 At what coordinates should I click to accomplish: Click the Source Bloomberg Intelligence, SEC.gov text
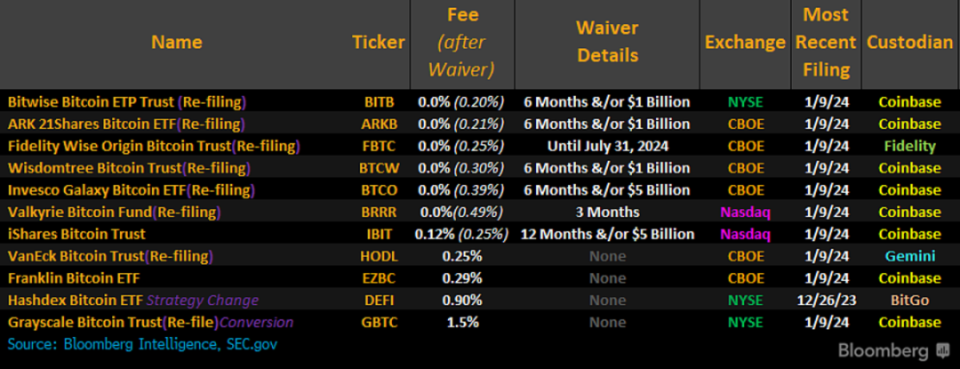coord(142,345)
